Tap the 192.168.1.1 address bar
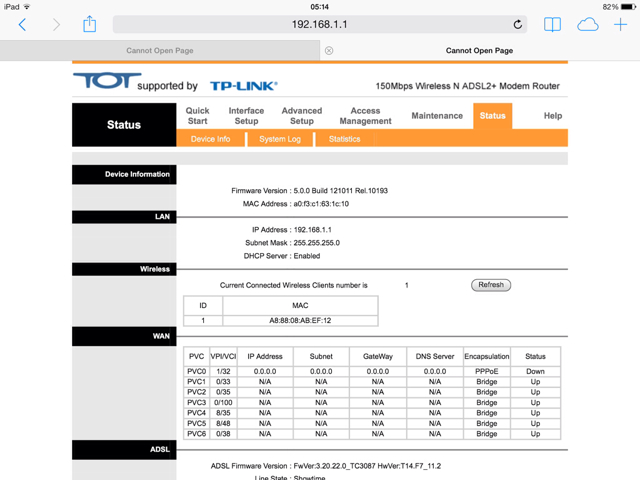 [320, 24]
